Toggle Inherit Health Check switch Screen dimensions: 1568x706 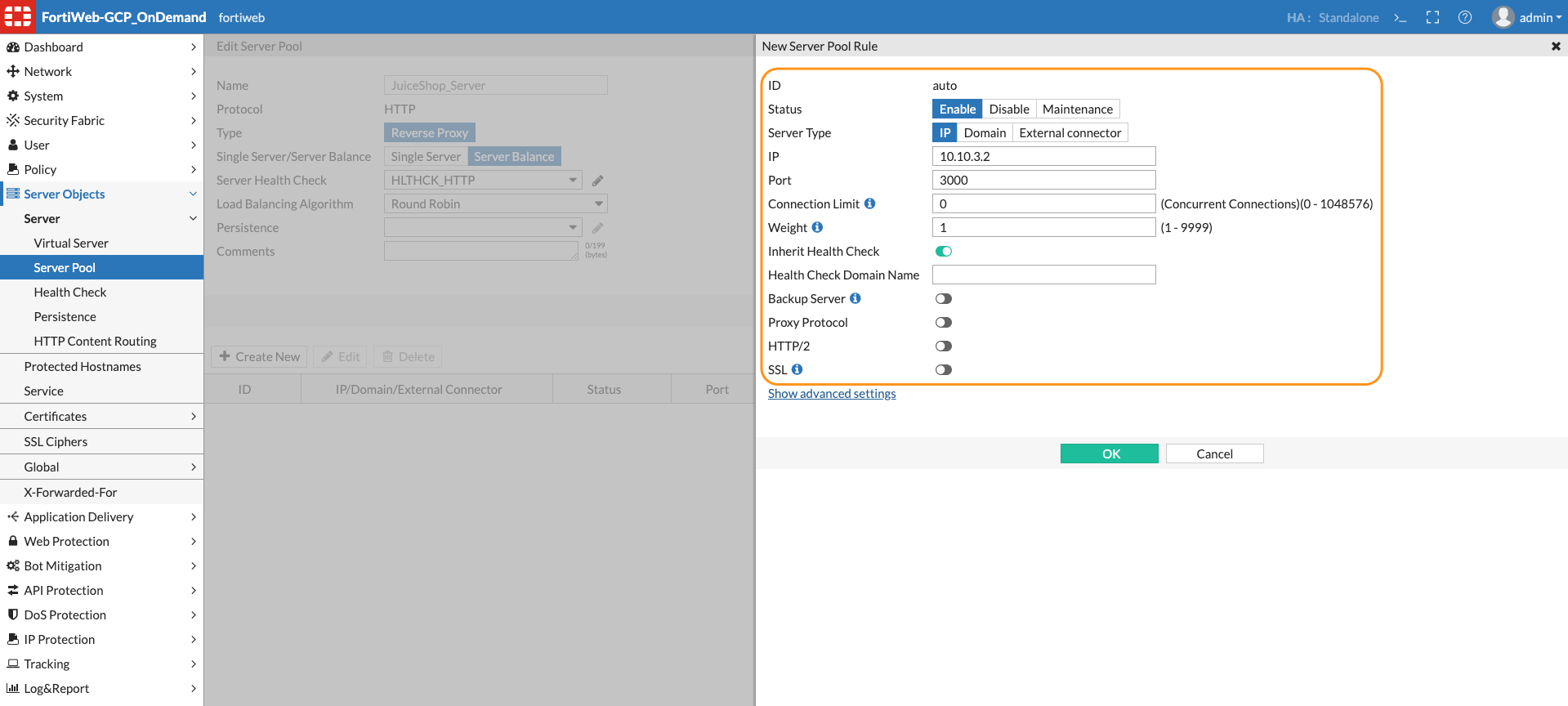pyautogui.click(x=944, y=252)
